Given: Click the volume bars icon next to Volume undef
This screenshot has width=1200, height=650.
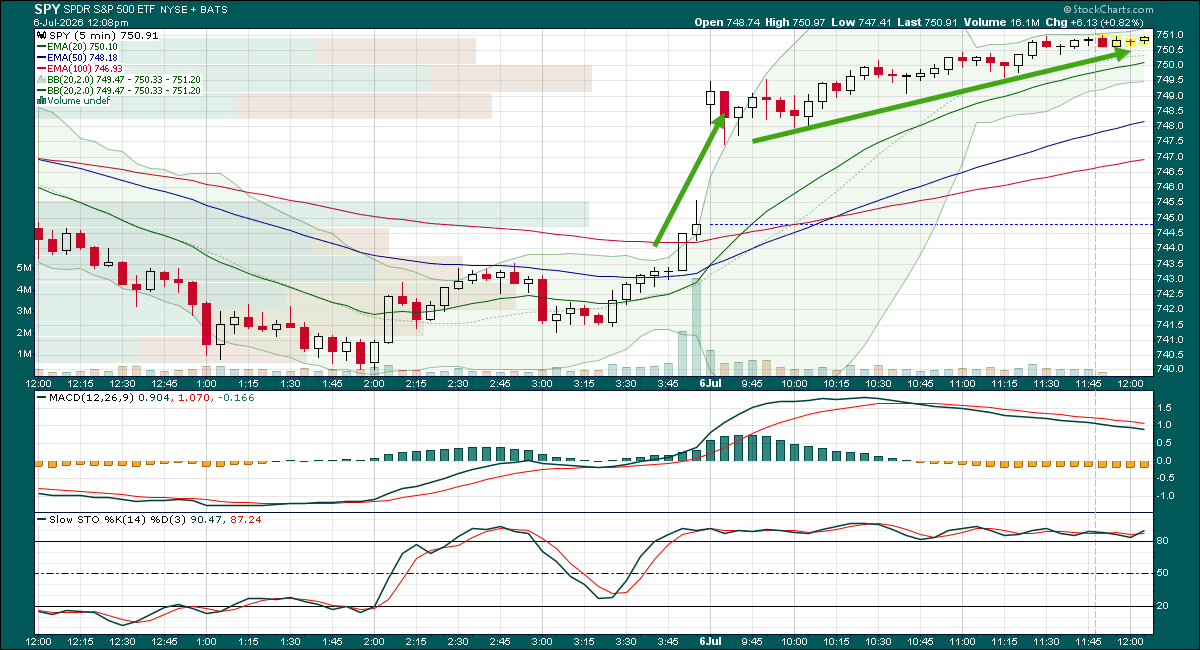Looking at the screenshot, I should [41, 101].
